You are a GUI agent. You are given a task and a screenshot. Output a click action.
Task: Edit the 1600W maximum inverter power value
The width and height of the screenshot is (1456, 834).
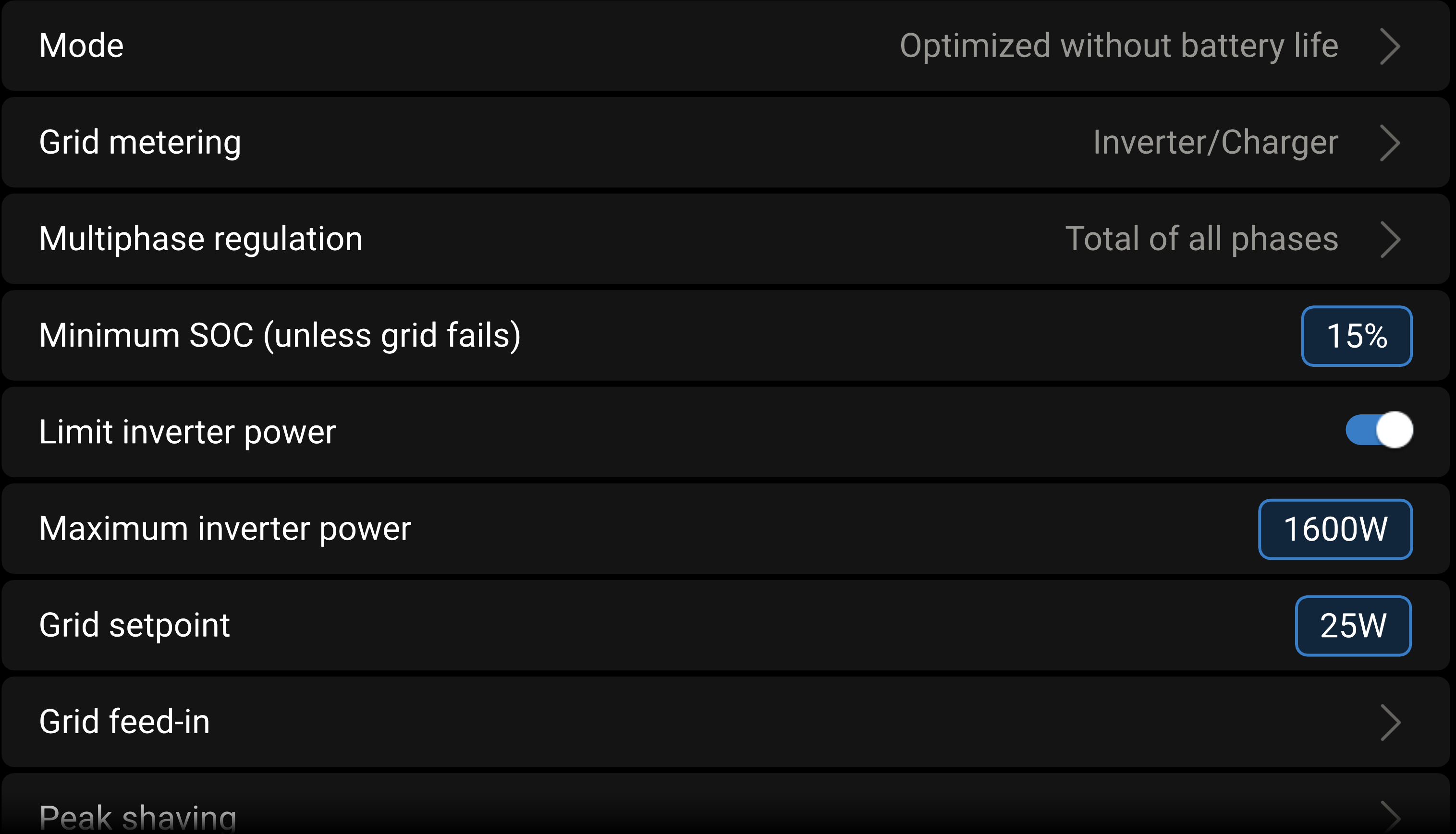[x=1334, y=529]
